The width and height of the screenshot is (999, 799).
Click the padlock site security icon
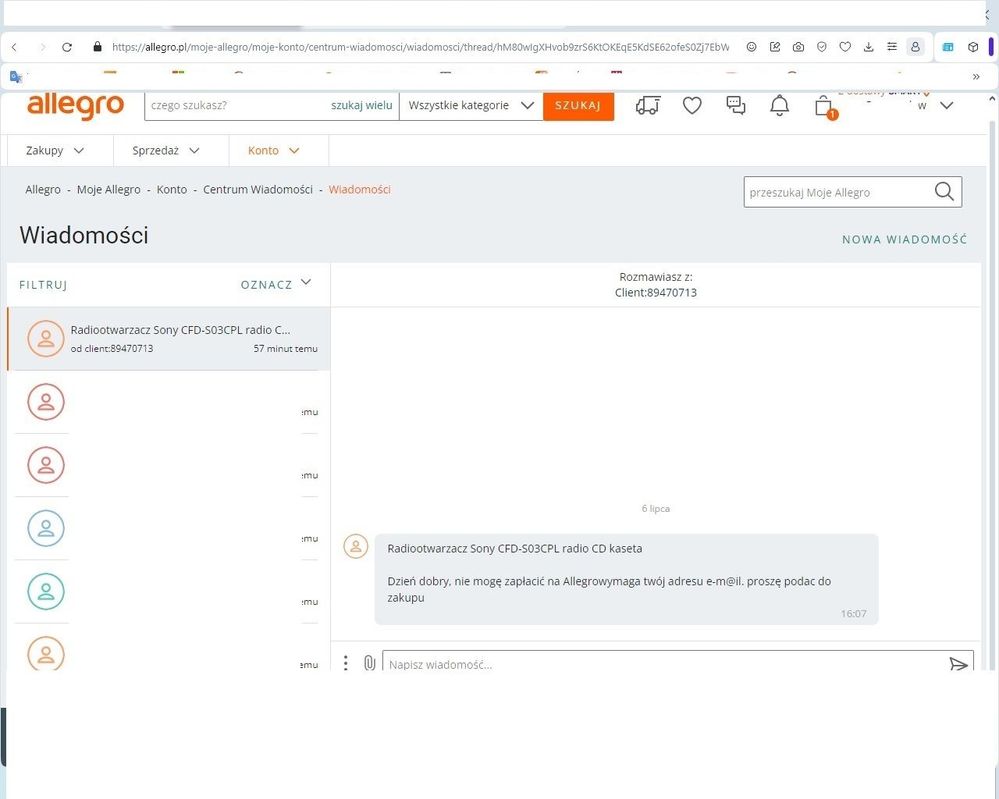(97, 47)
